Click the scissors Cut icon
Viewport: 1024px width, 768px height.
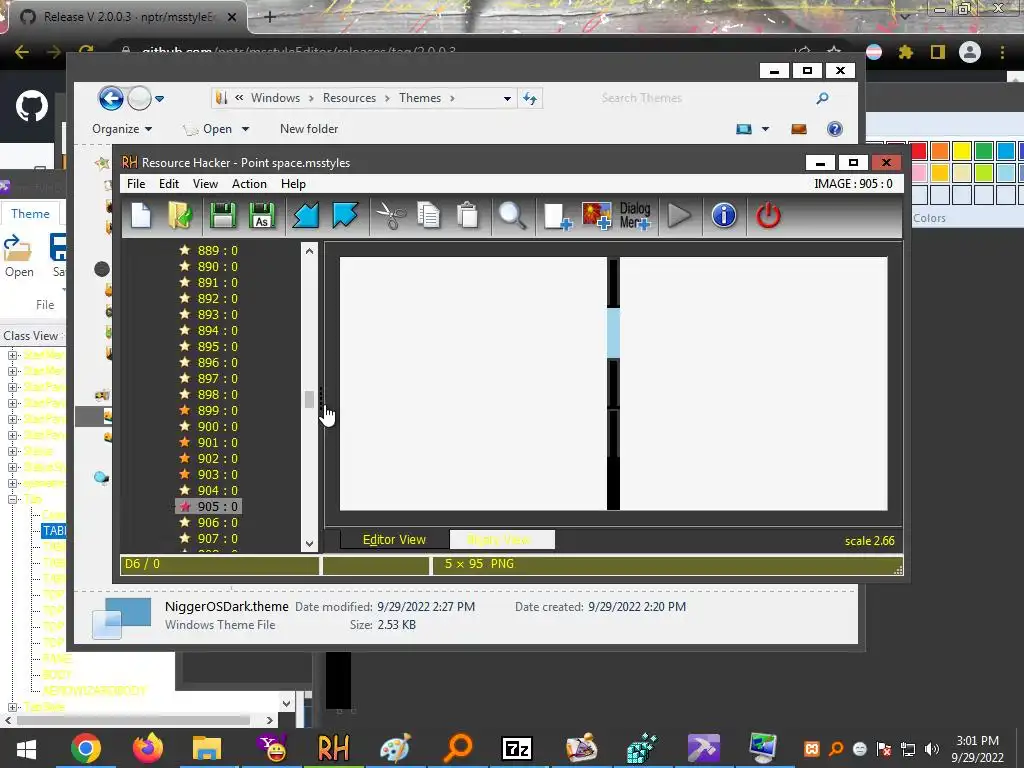[x=391, y=216]
